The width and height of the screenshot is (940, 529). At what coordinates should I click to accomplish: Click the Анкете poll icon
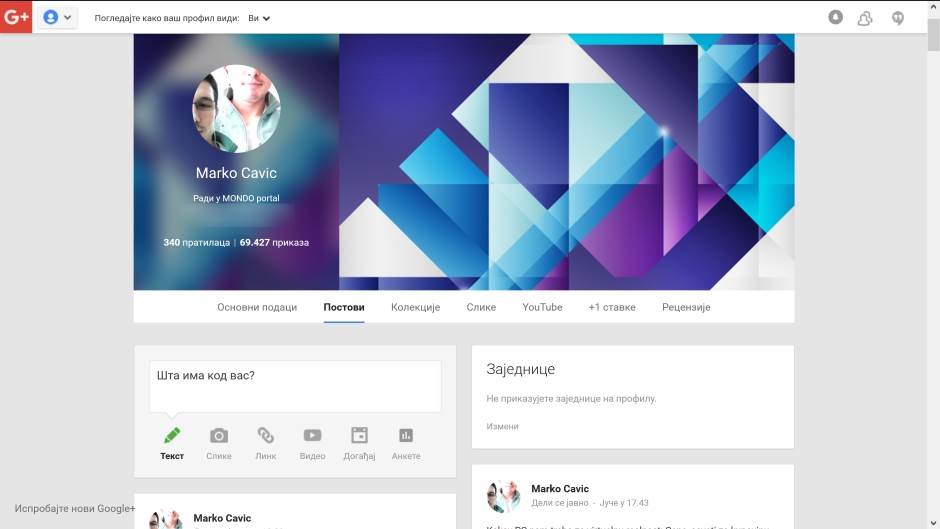click(x=406, y=436)
